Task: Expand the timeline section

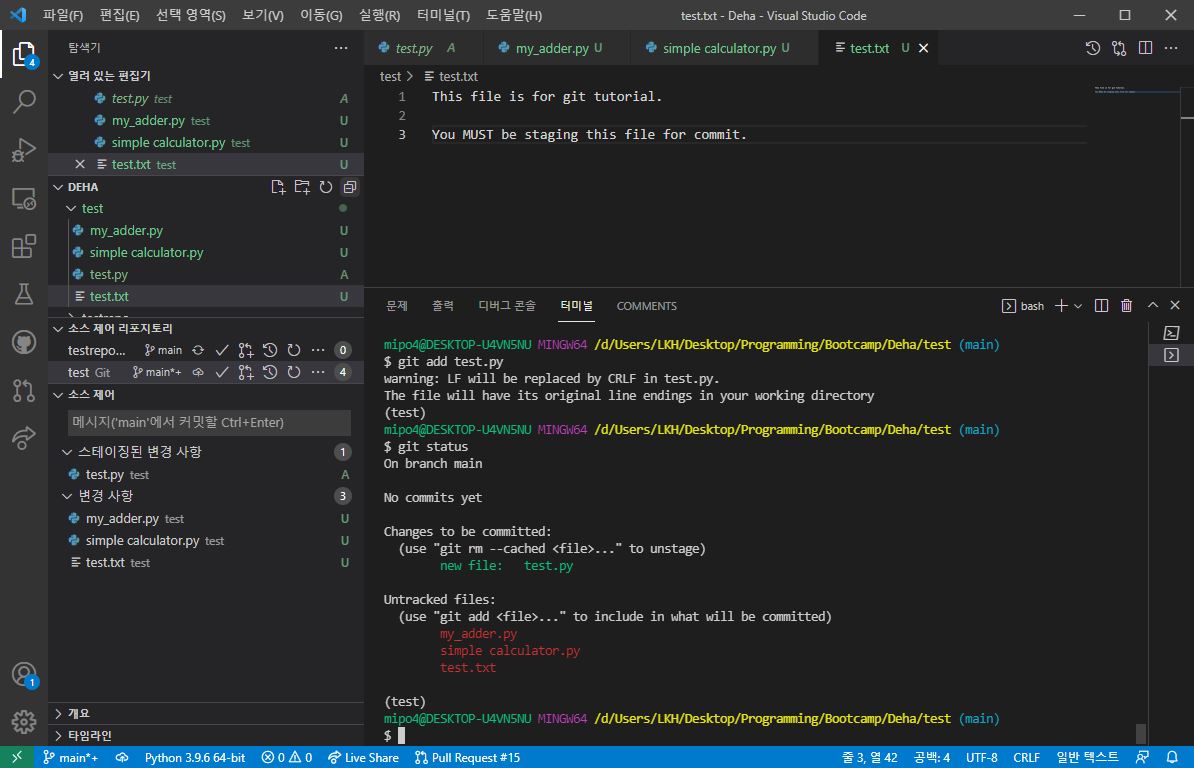Action: (58, 736)
